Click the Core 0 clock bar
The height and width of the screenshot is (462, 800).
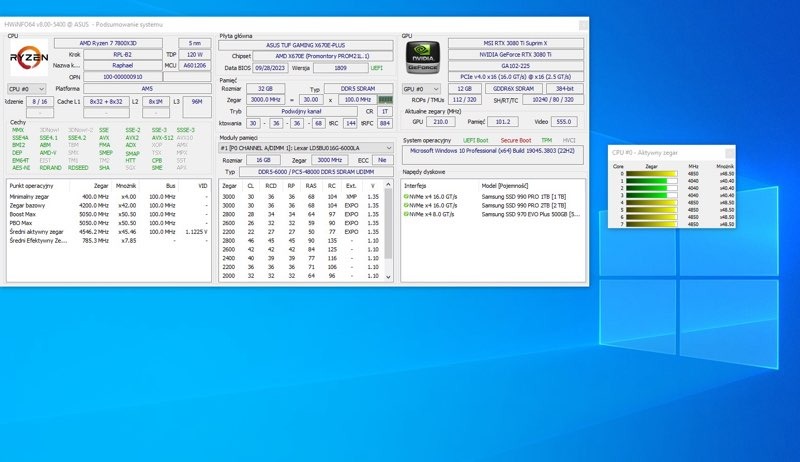[x=652, y=174]
